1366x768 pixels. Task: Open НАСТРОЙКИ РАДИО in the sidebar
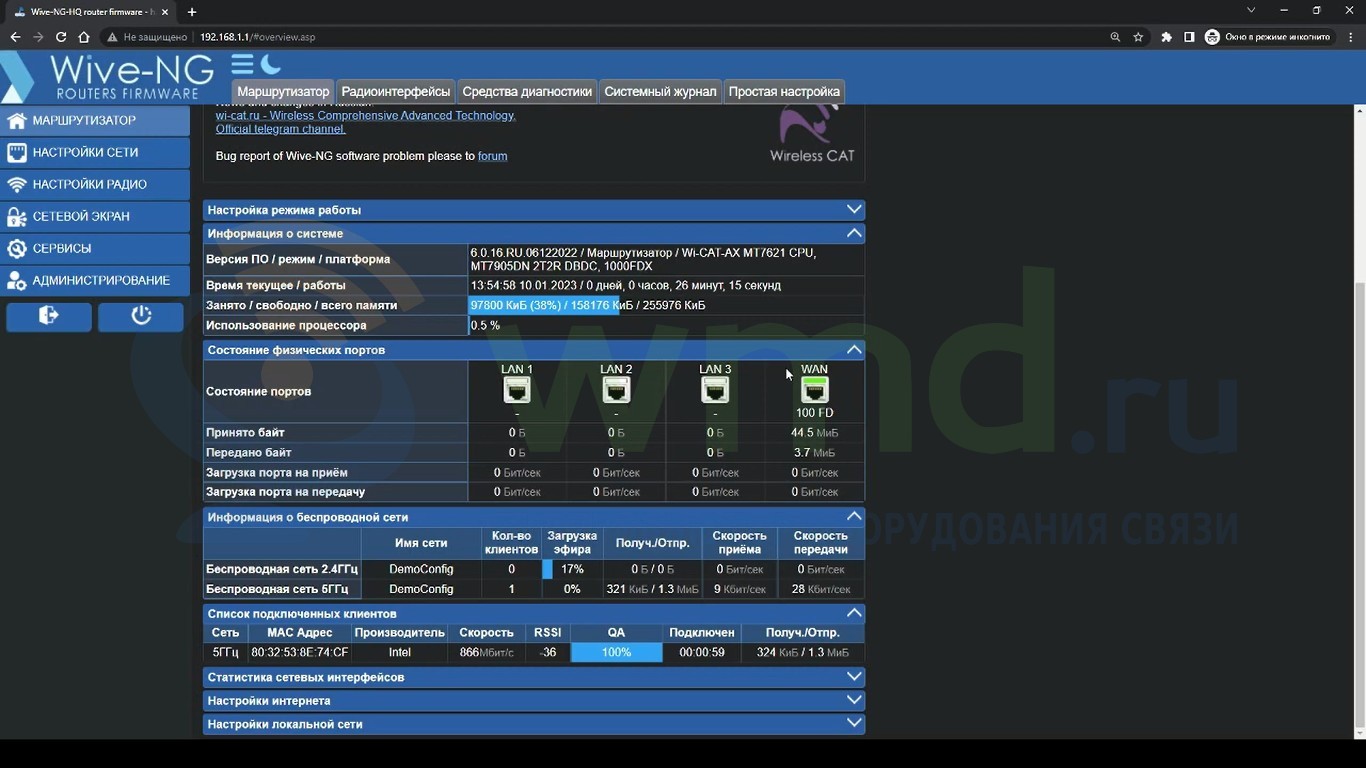95,184
